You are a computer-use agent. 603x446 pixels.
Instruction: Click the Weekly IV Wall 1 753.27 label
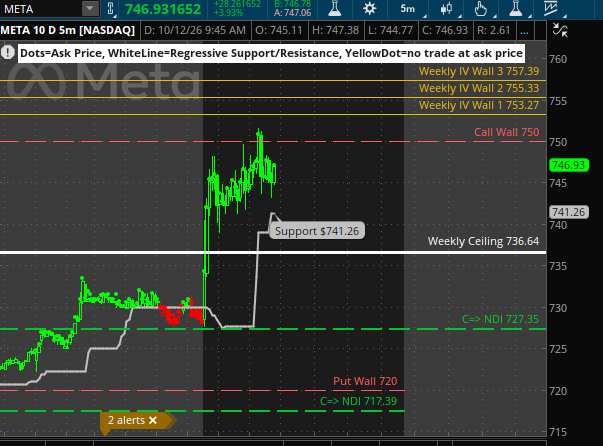[479, 105]
